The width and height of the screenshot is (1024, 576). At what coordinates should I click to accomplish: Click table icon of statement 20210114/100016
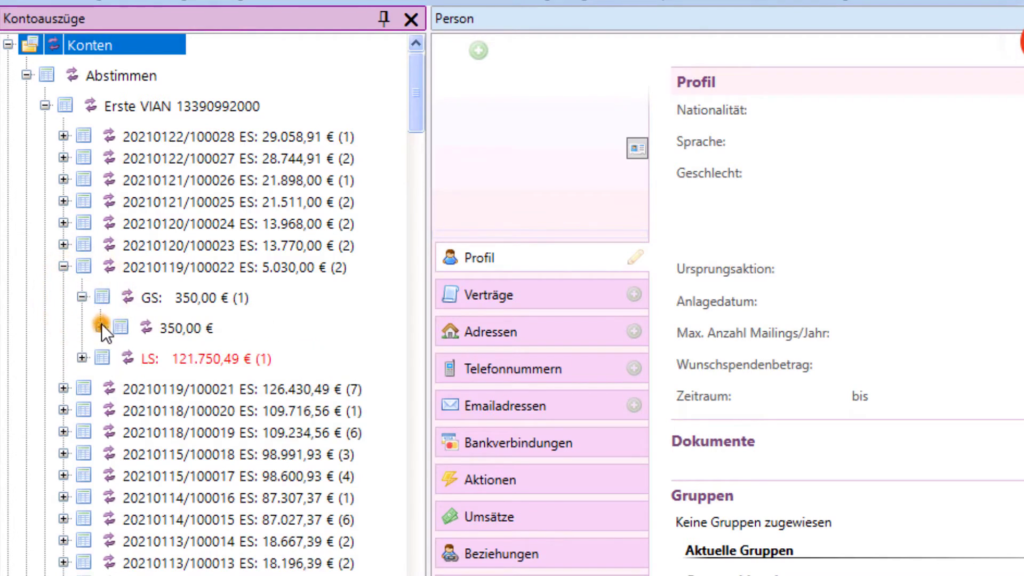[x=84, y=497]
